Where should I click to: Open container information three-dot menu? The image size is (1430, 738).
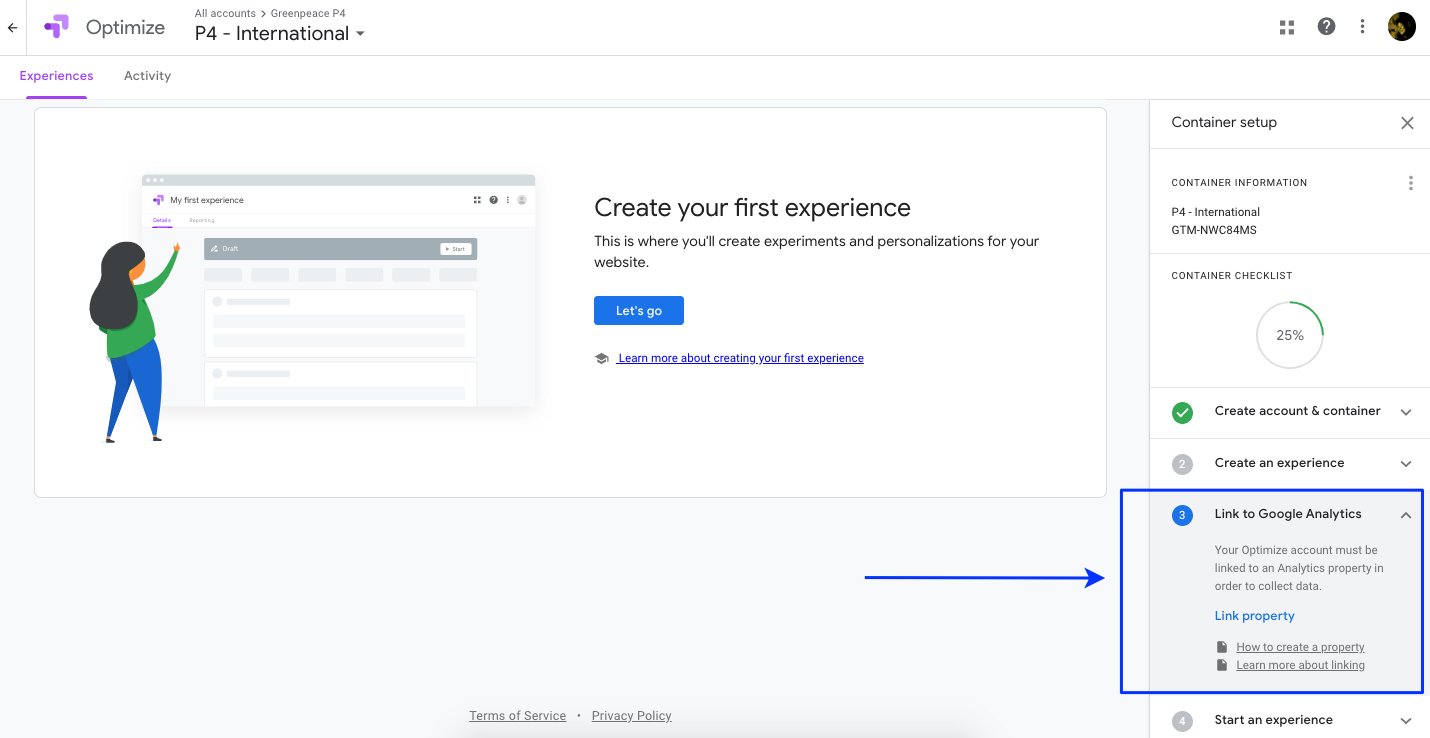coord(1410,183)
